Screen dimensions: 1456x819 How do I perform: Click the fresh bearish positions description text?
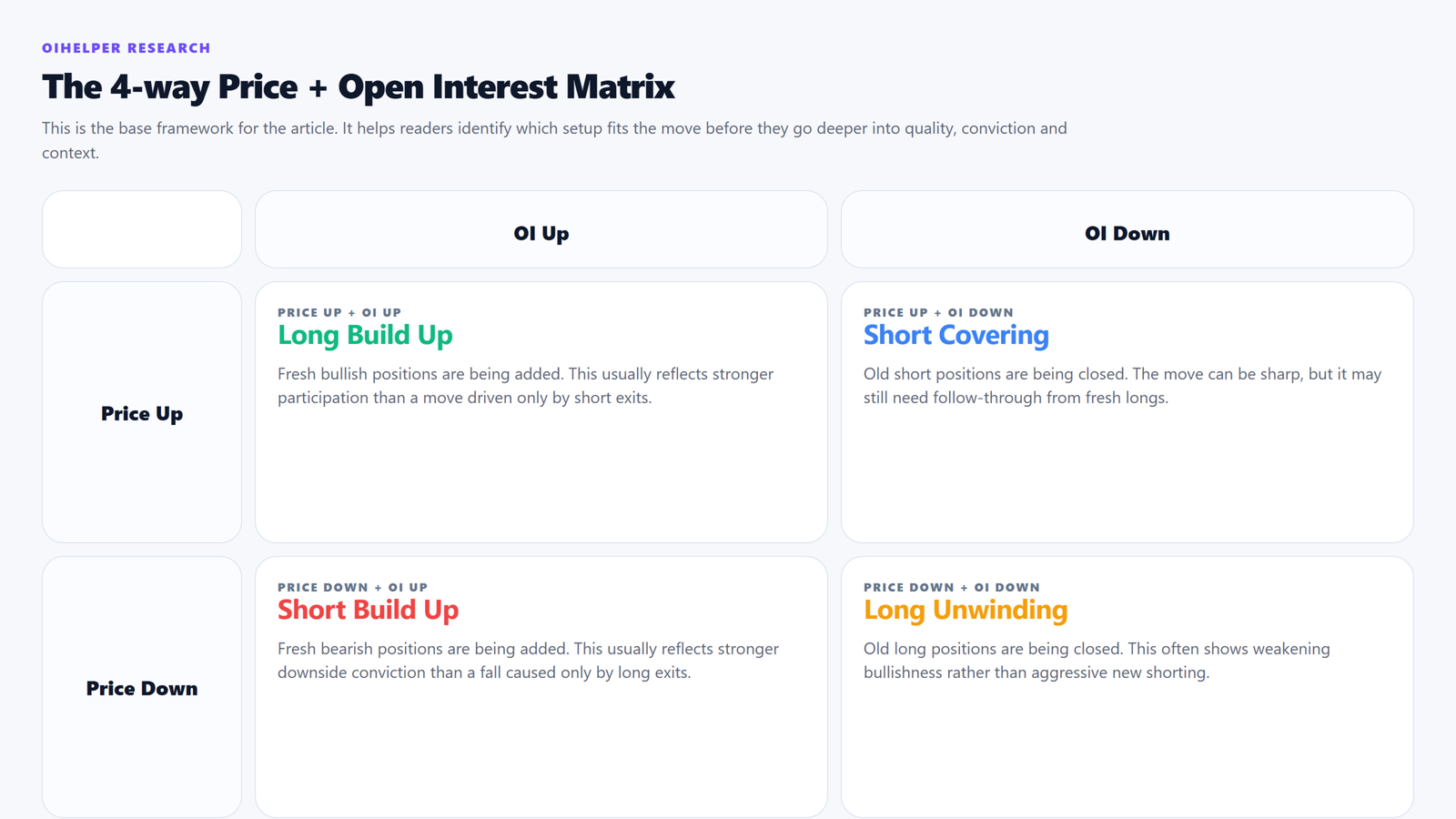(x=528, y=661)
